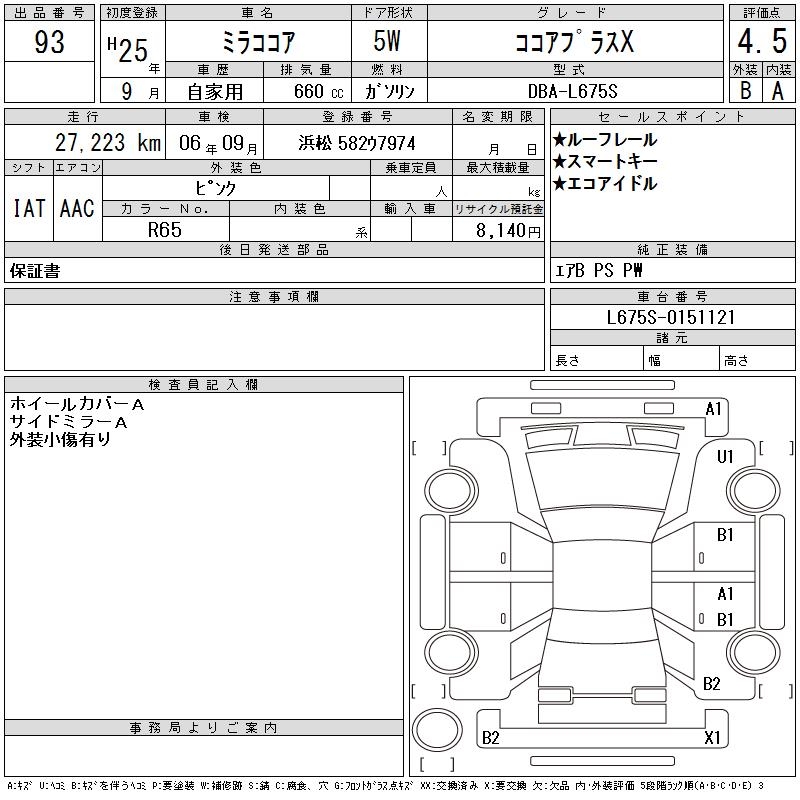Click the sales point "★ルーフレール"
The height and width of the screenshot is (800, 800).
(605, 139)
